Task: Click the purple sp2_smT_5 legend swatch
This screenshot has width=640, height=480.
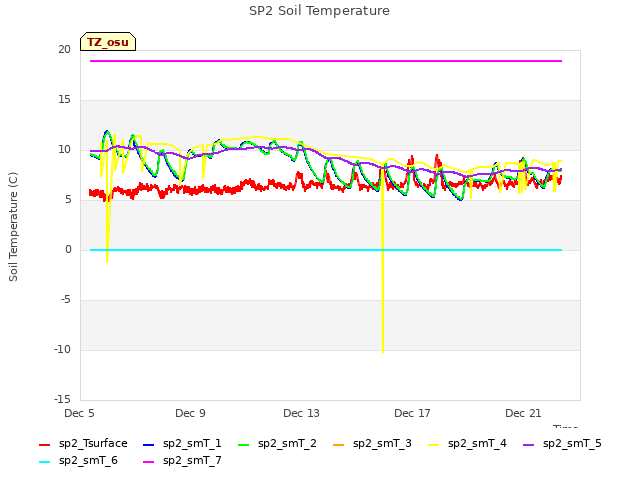Action: coord(529,444)
